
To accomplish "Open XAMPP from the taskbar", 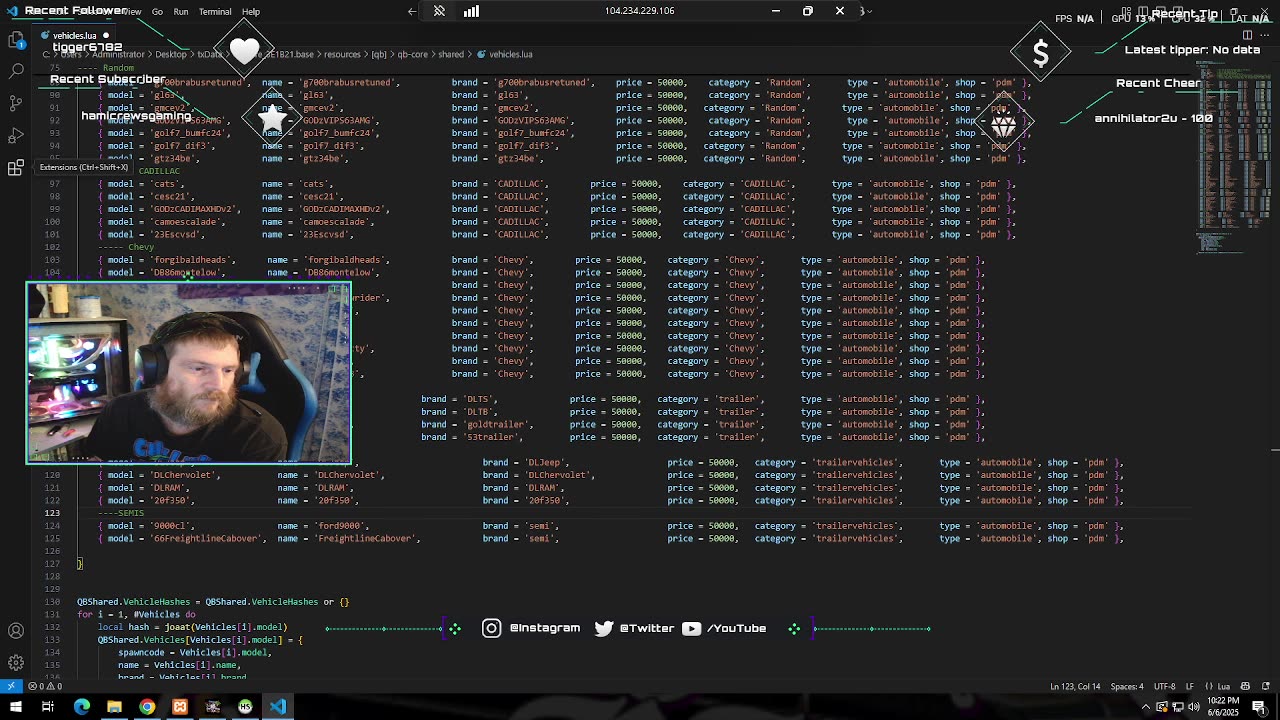I will [x=180, y=707].
